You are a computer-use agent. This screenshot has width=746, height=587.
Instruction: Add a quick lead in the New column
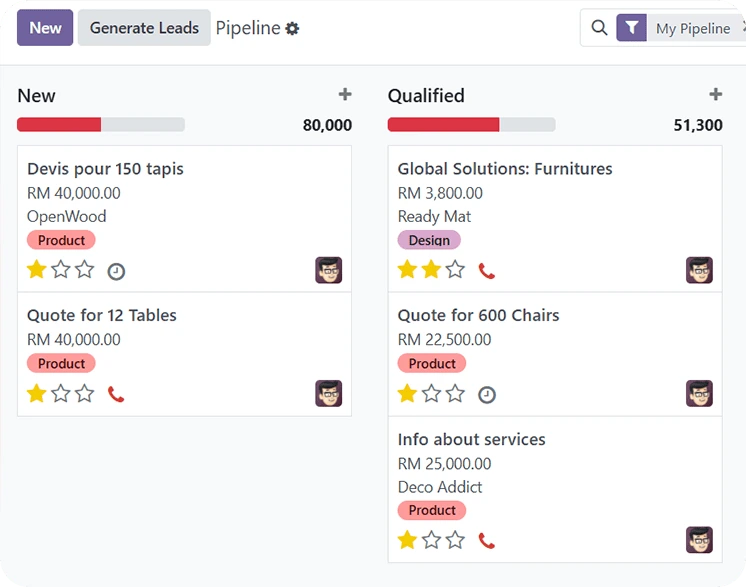345,95
